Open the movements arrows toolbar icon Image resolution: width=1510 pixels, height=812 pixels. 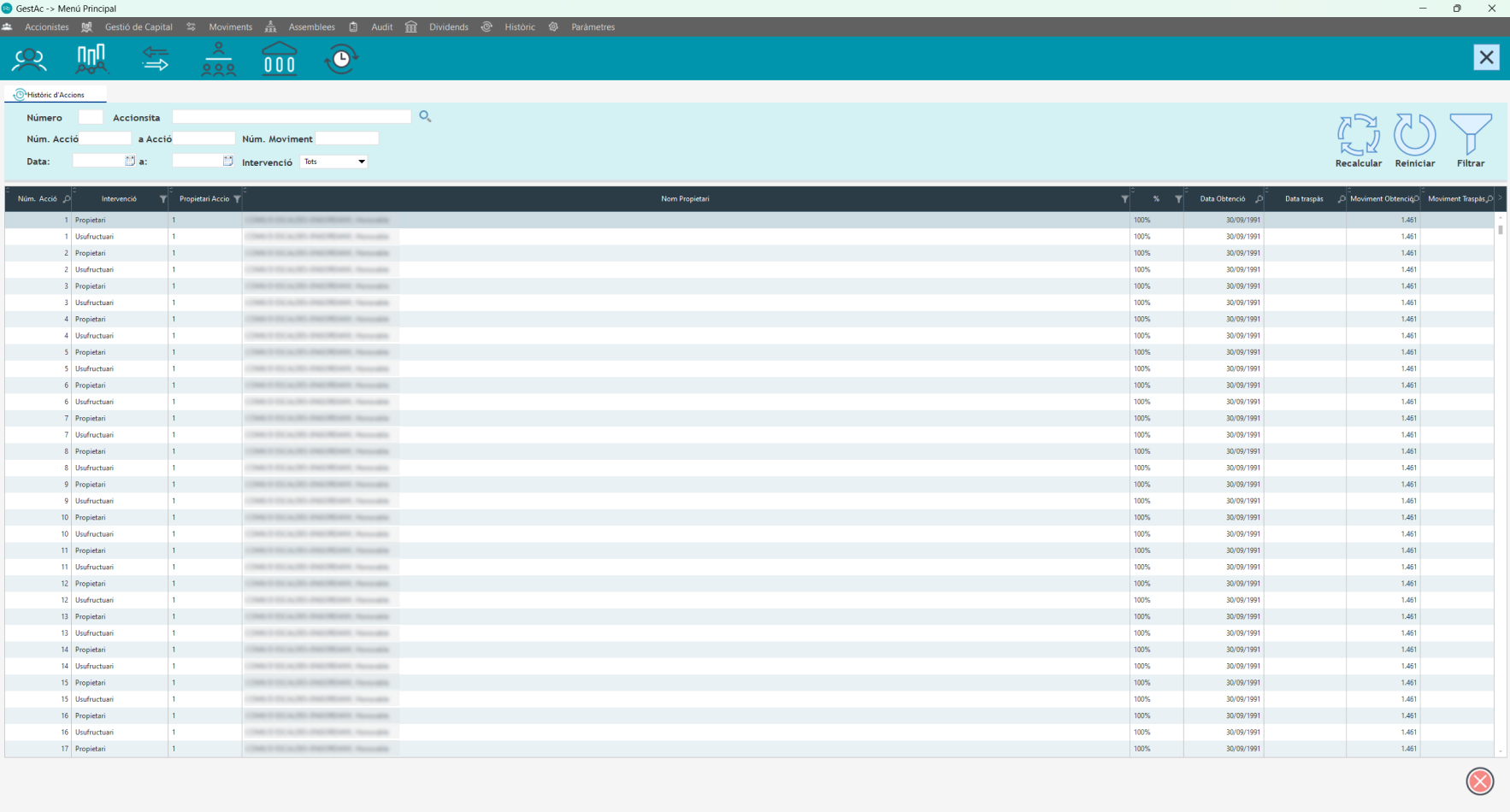point(155,59)
